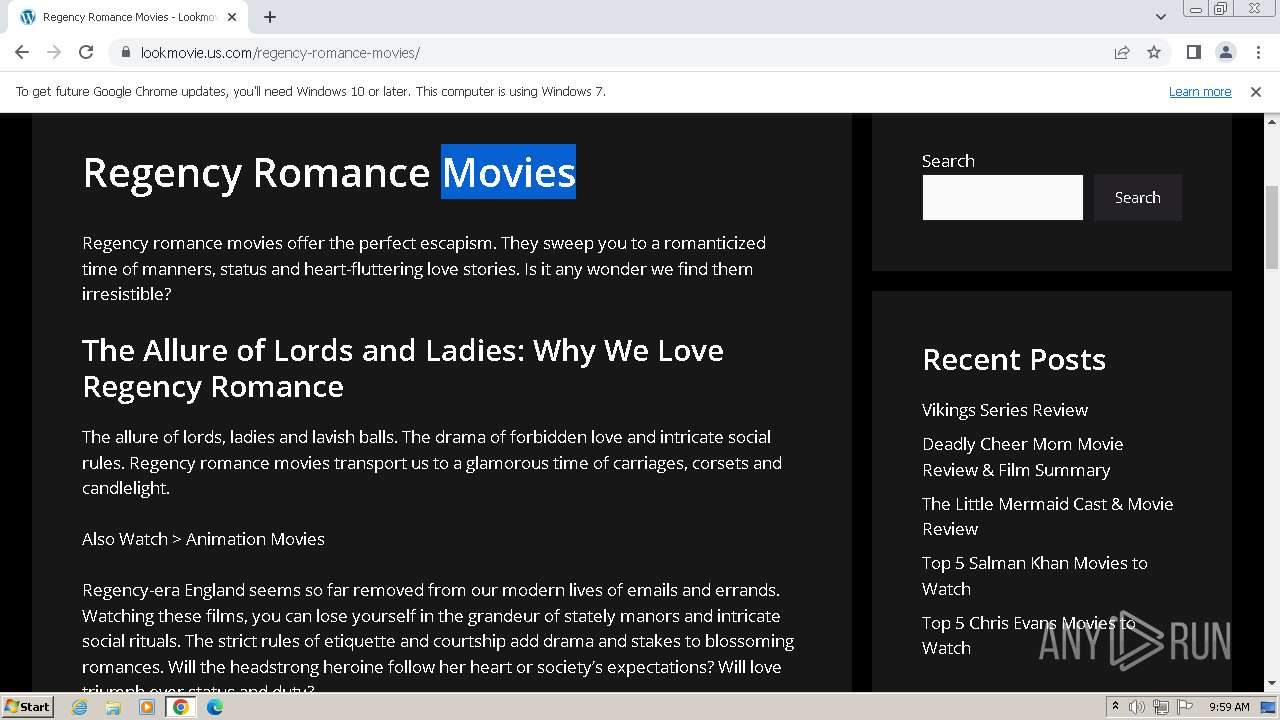
Task: Open Vikings Series Review post
Action: pyautogui.click(x=1005, y=410)
